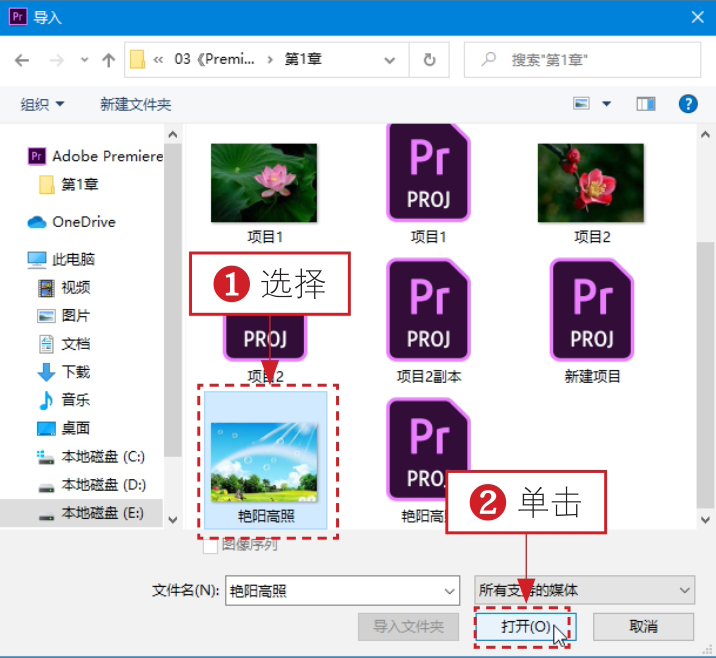Refresh the 第1章 folder view
This screenshot has height=658, width=716.
point(429,60)
